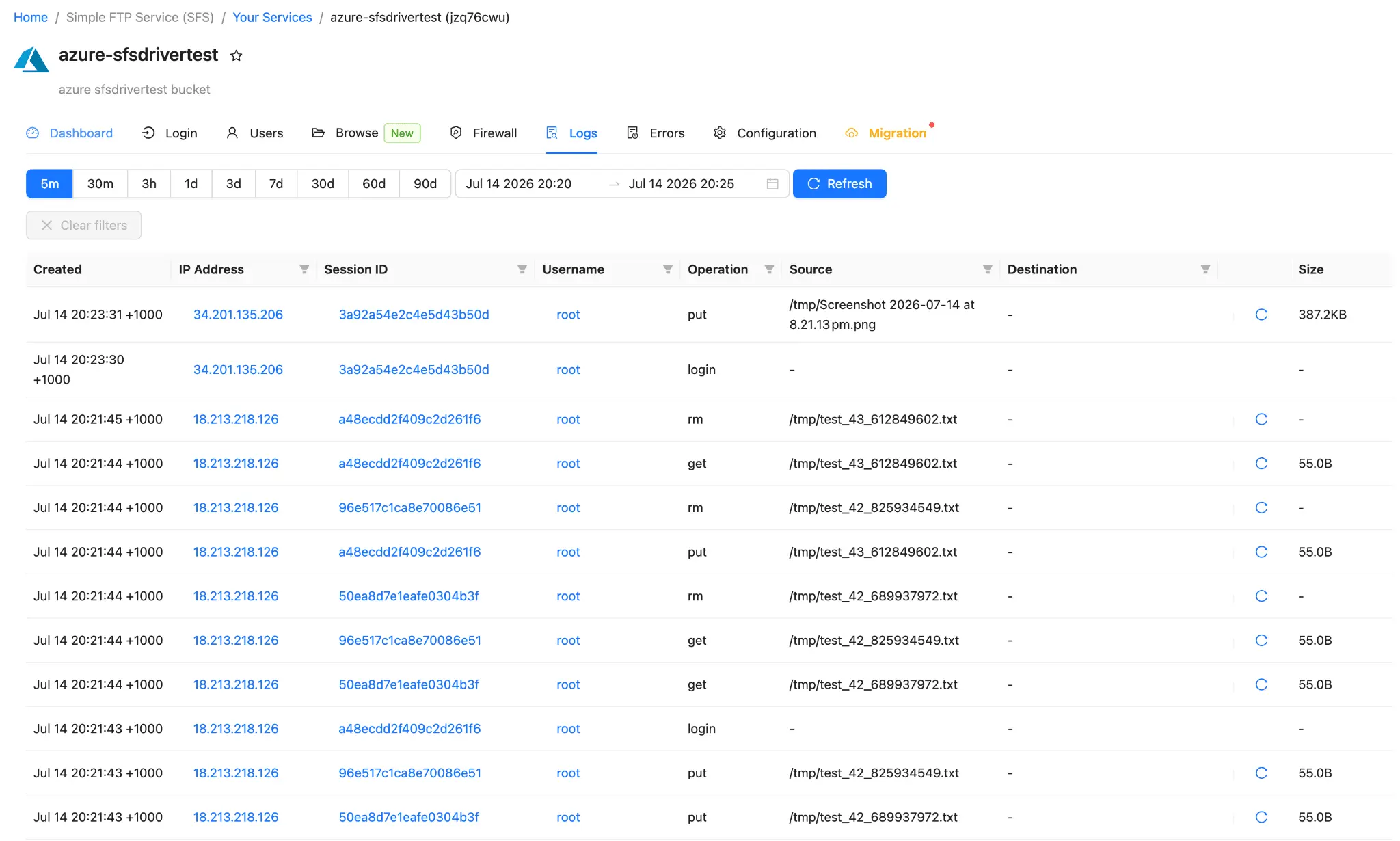Go to the Browse tab
This screenshot has height=841, width=1400.
click(x=366, y=133)
